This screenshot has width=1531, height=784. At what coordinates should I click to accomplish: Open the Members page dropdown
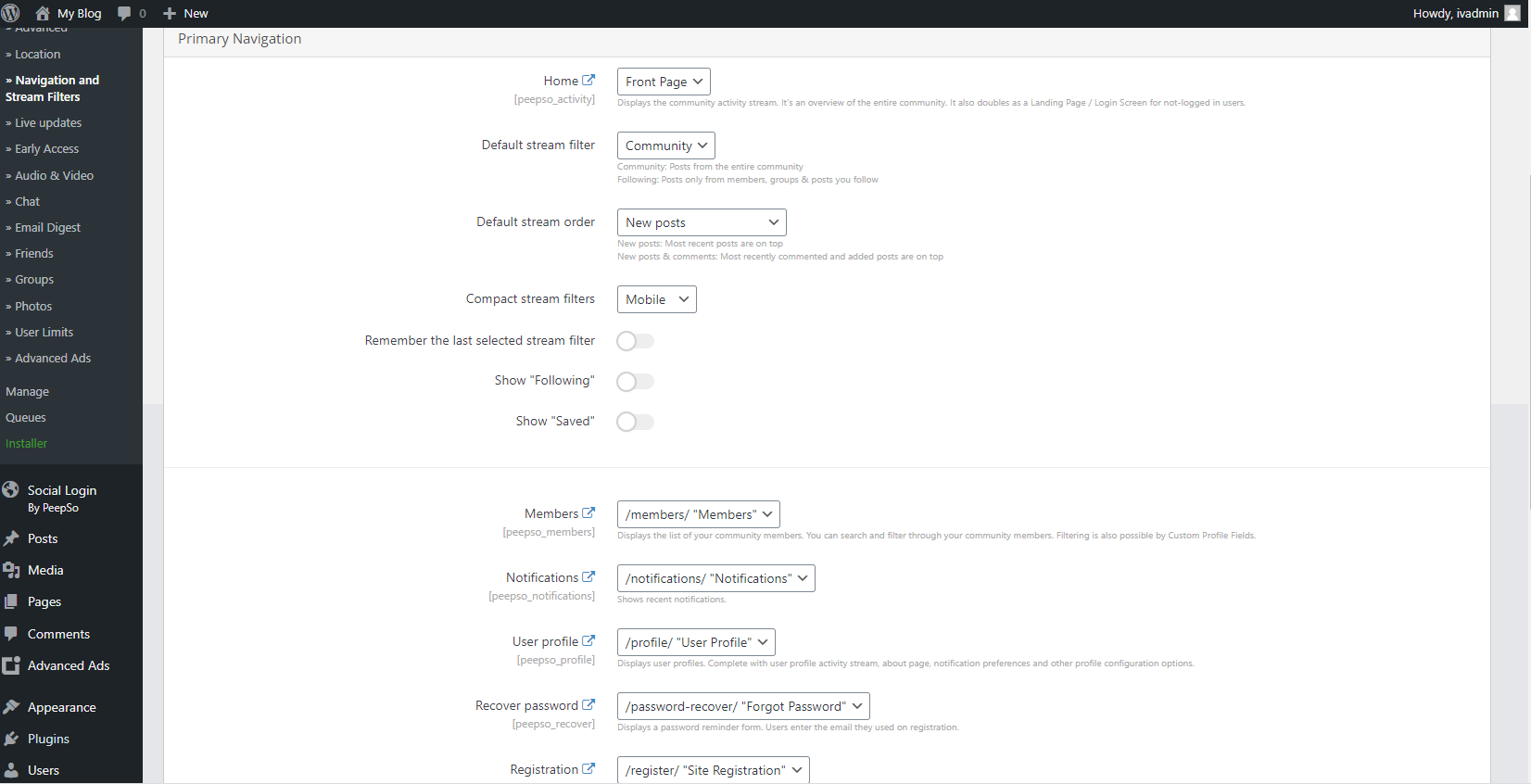699,514
